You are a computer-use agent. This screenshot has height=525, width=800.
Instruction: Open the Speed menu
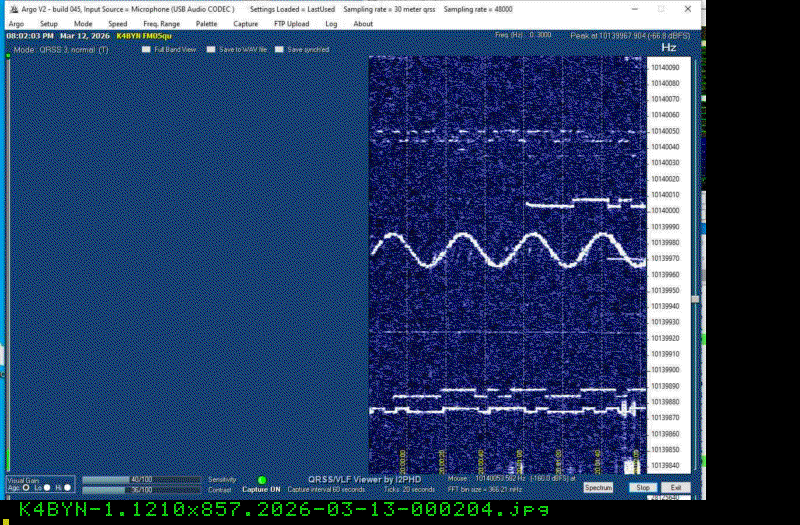(x=117, y=23)
